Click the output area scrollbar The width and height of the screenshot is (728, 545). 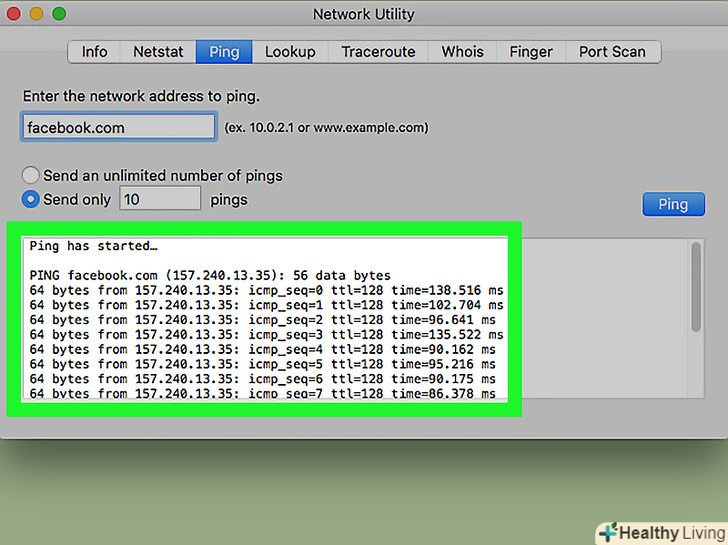[696, 287]
